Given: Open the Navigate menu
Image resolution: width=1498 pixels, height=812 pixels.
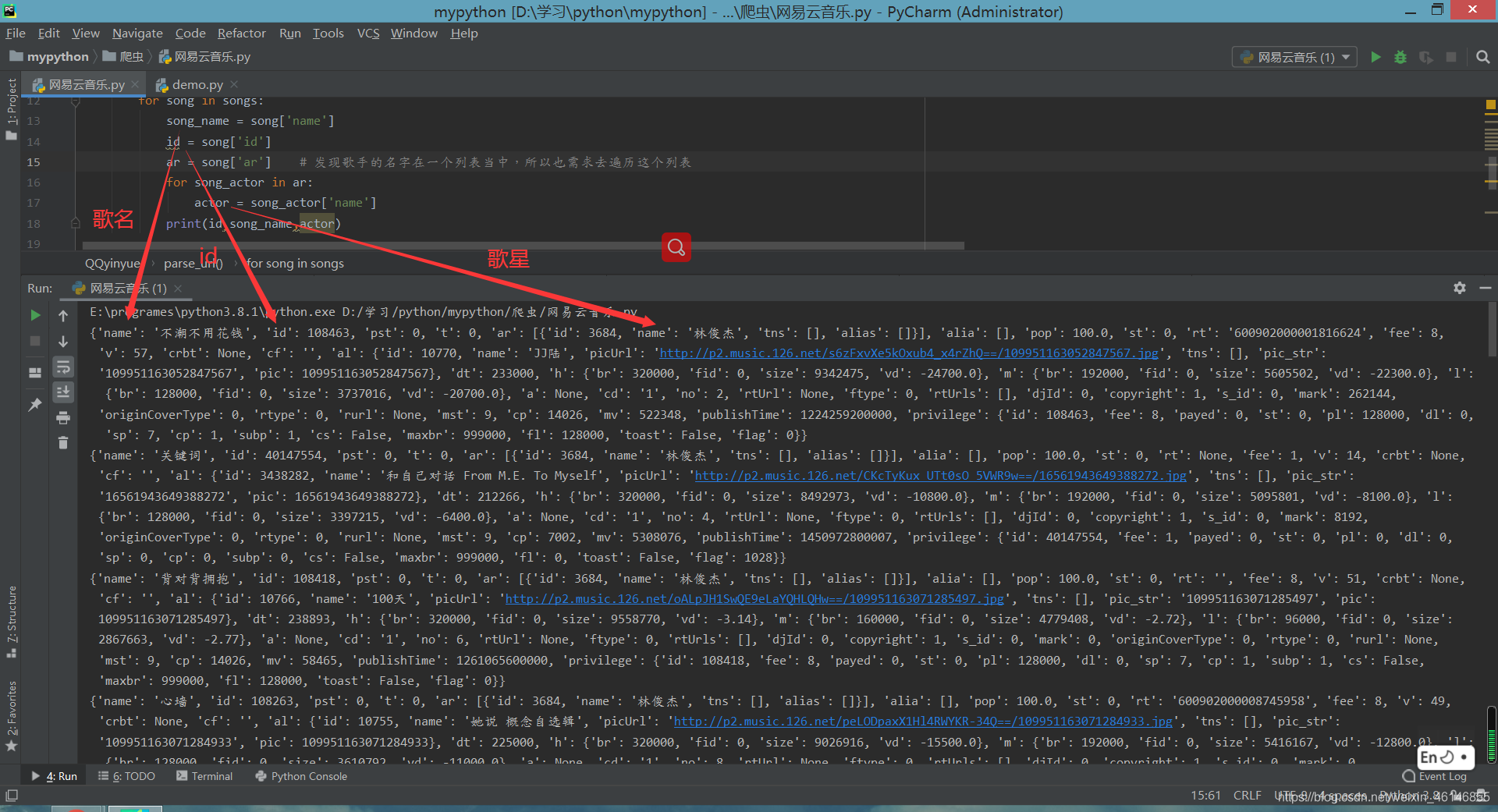Looking at the screenshot, I should coord(137,33).
